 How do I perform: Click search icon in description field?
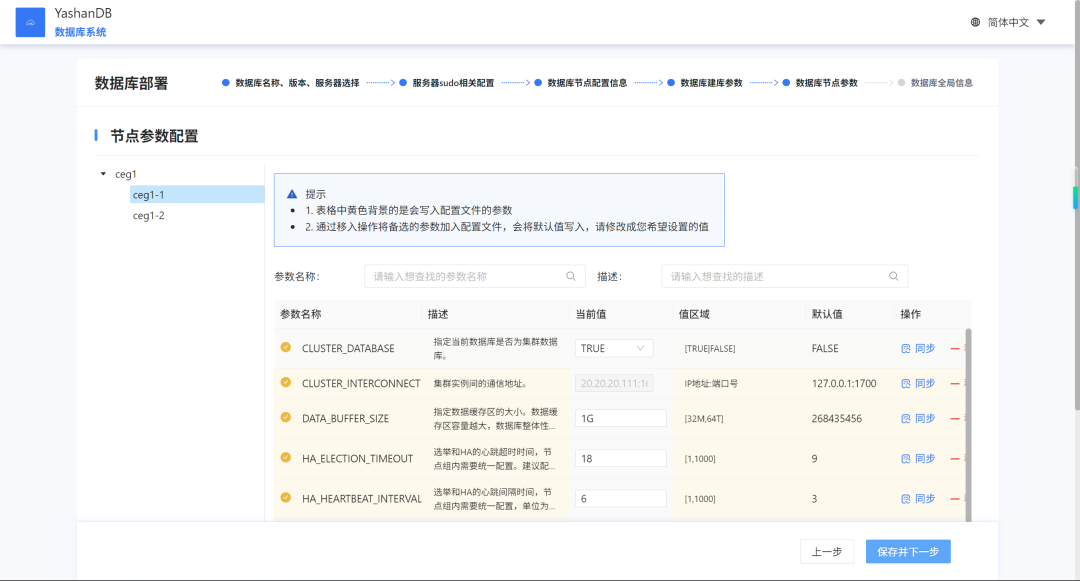tap(893, 276)
